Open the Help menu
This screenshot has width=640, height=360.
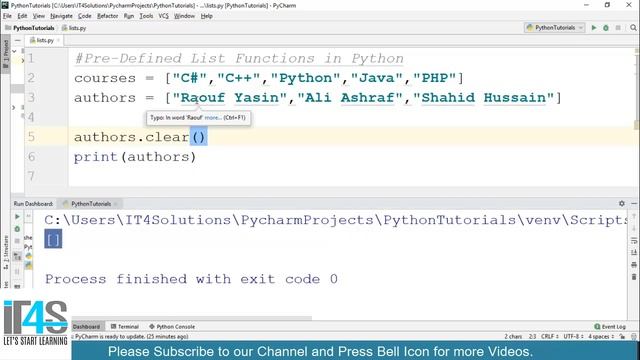(x=207, y=16)
